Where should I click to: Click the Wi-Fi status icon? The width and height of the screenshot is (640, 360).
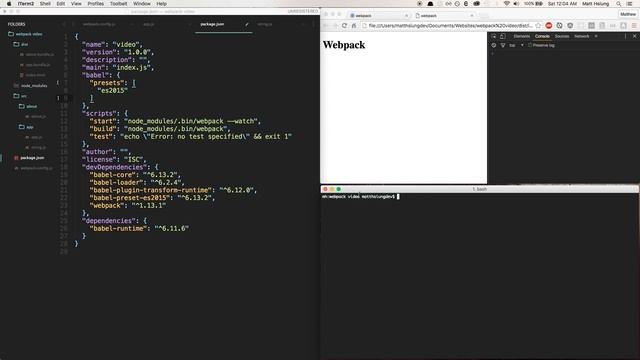(x=507, y=4)
